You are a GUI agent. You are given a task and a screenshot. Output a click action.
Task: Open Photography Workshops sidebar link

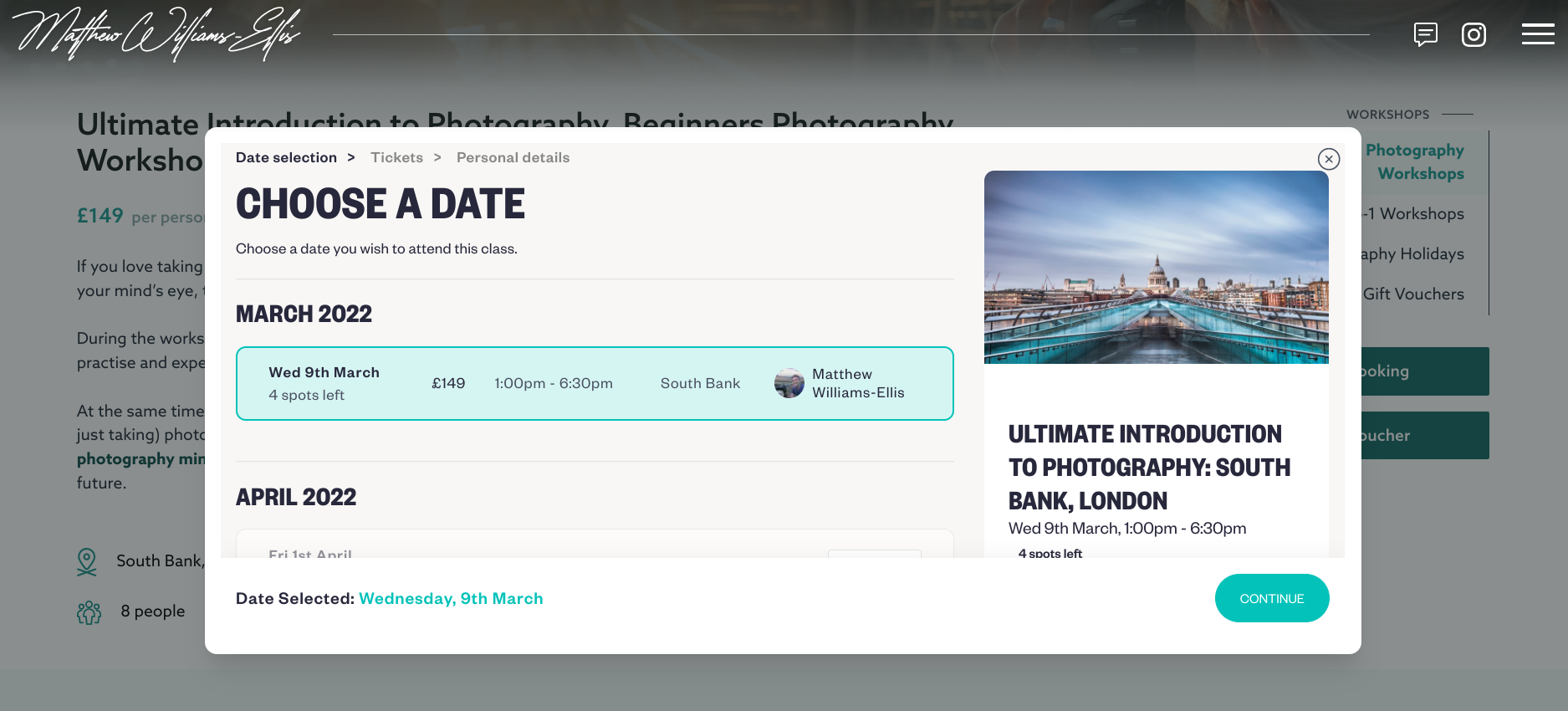pyautogui.click(x=1414, y=161)
